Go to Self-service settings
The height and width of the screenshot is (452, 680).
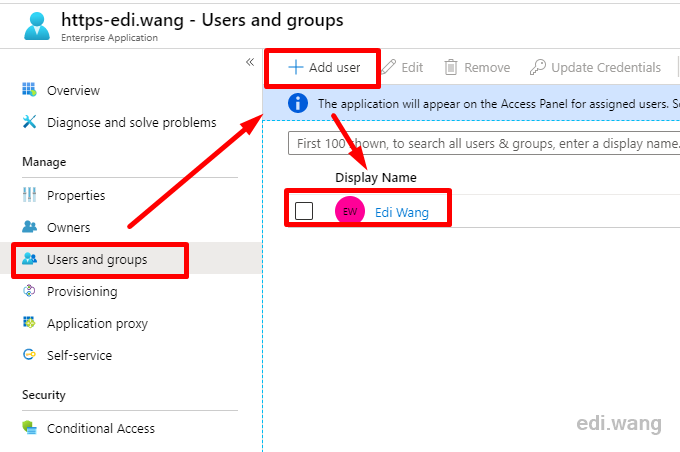(x=79, y=355)
